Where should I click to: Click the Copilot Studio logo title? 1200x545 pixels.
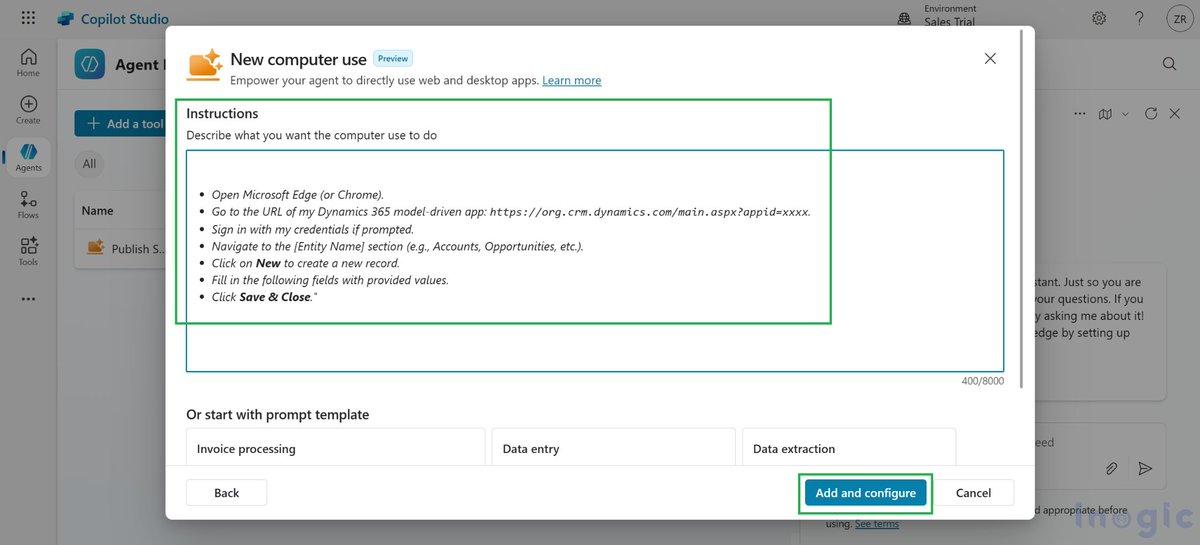pyautogui.click(x=113, y=18)
